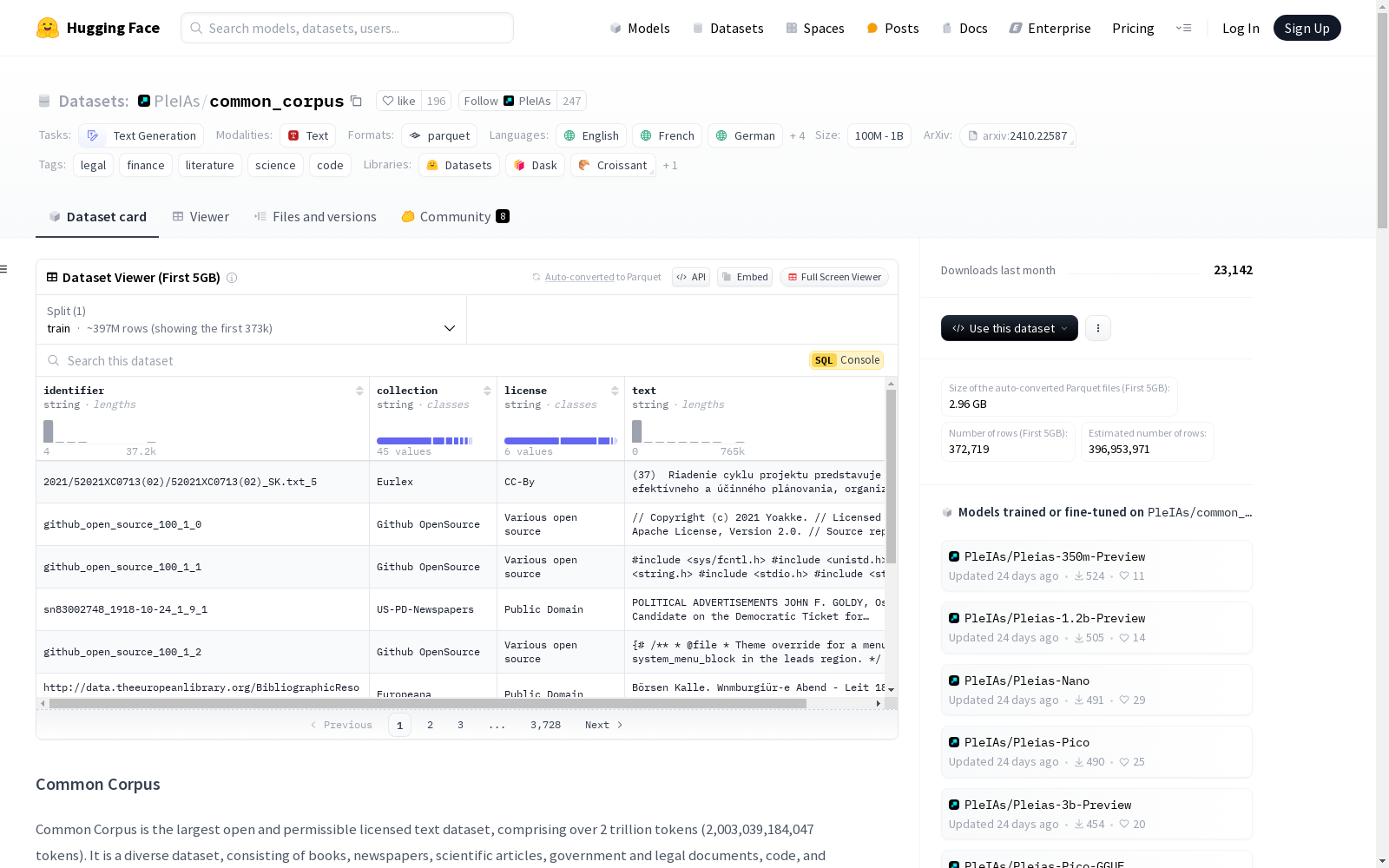Open Spaces in the top navigation

(x=815, y=28)
